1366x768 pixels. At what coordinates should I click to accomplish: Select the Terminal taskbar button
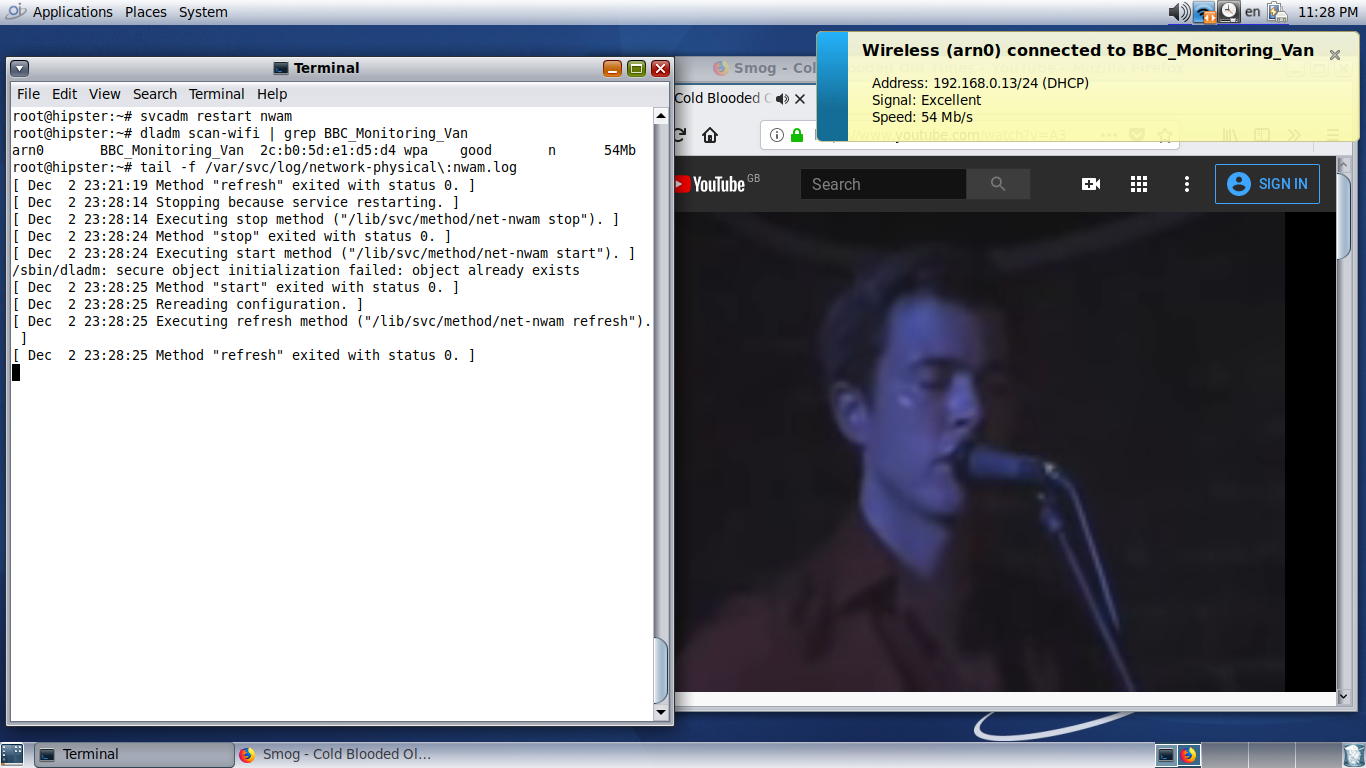click(134, 754)
